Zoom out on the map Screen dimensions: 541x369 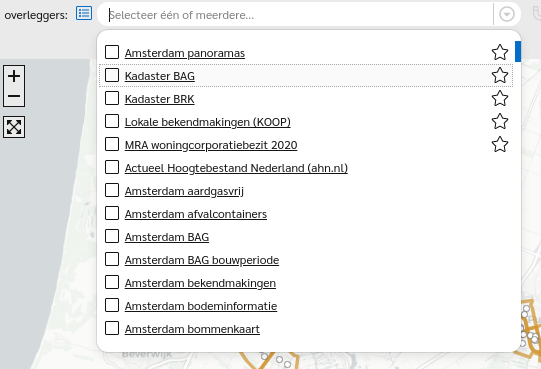click(14, 96)
